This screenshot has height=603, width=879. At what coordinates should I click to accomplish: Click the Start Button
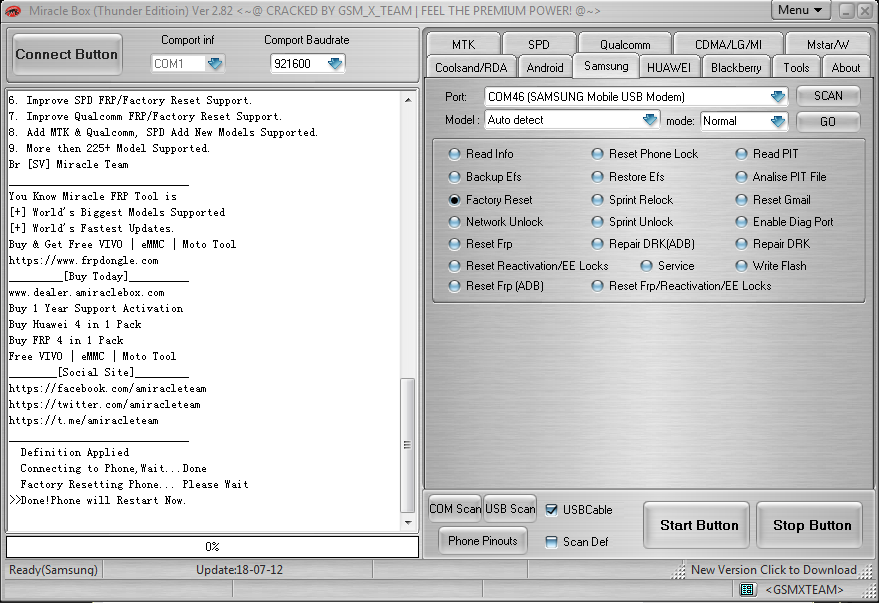click(696, 525)
